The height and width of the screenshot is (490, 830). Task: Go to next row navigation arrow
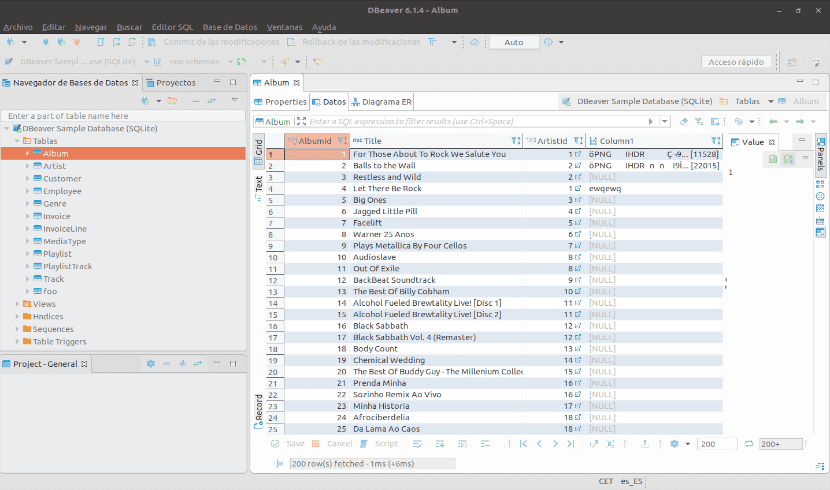click(555, 444)
